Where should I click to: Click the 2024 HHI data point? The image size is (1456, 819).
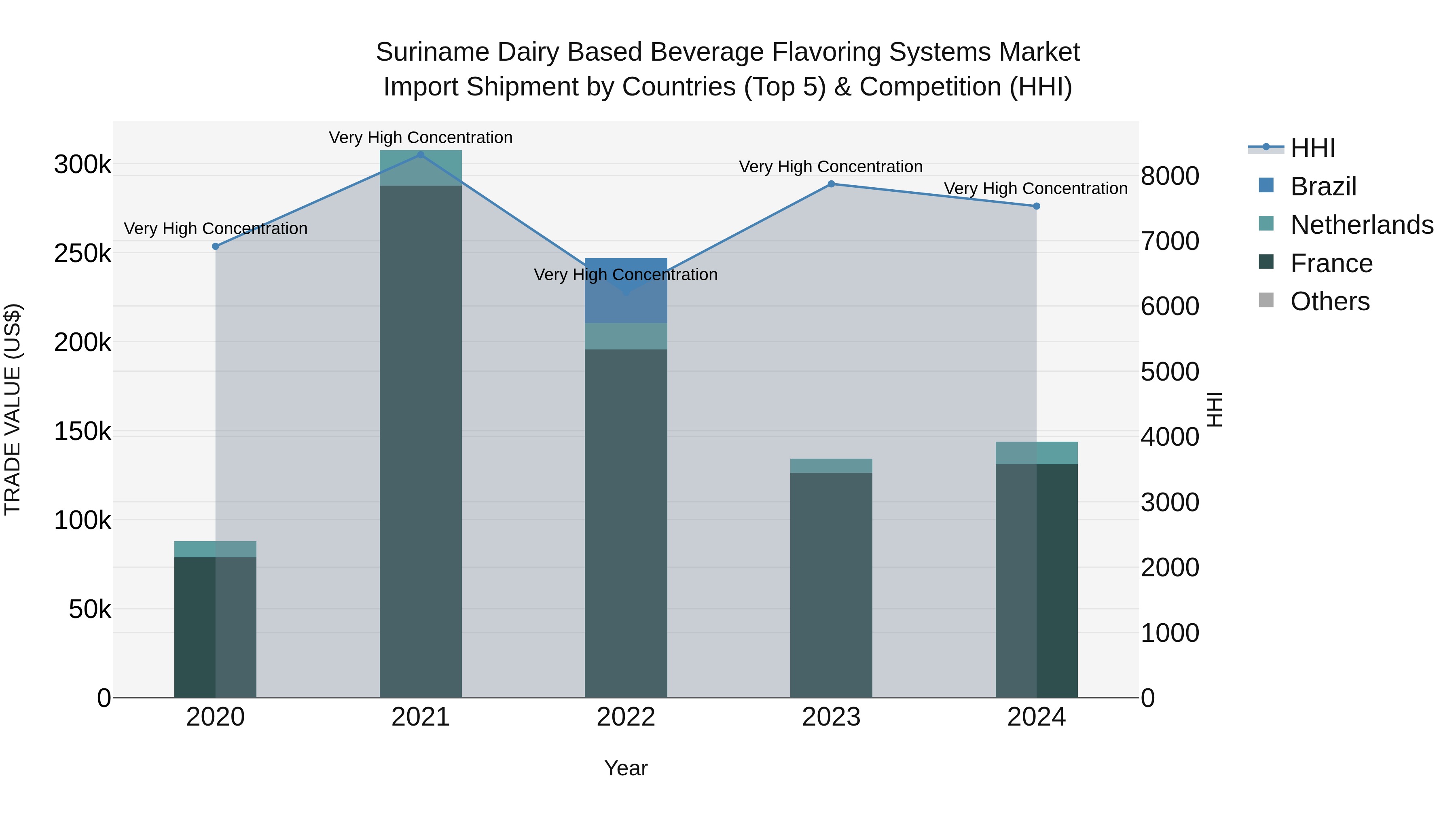[1037, 206]
